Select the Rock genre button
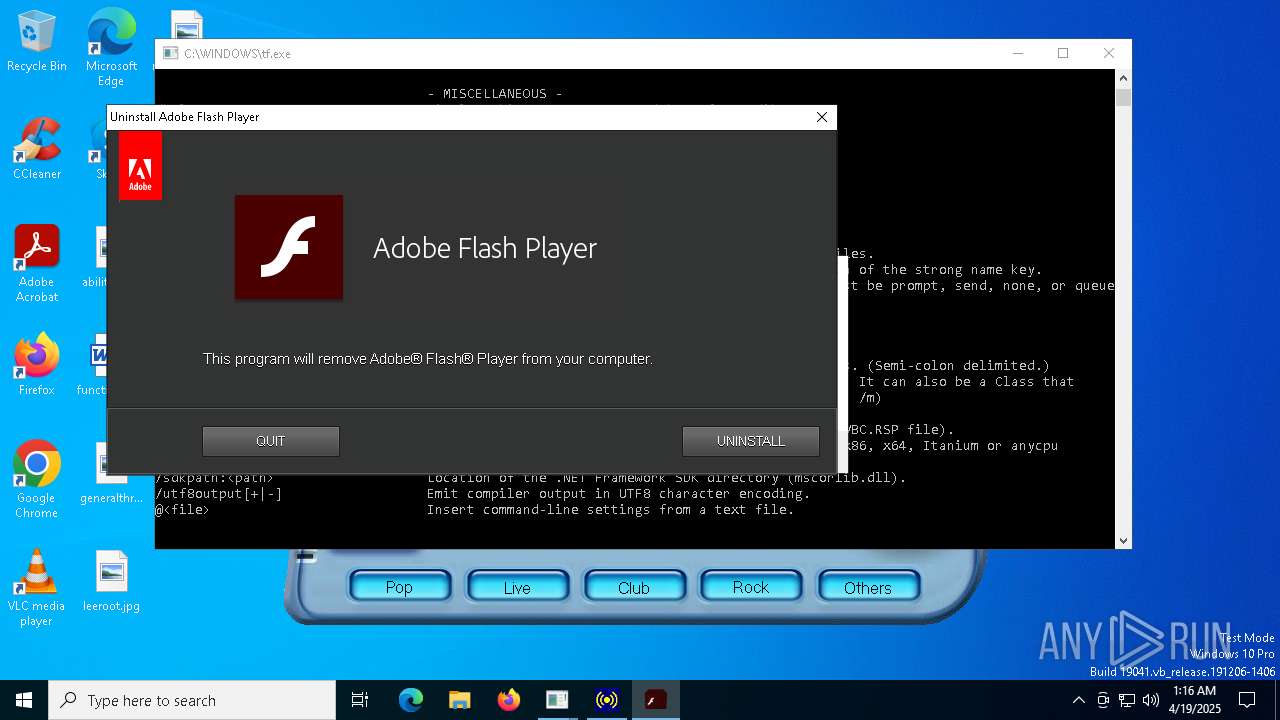The height and width of the screenshot is (720, 1280). (x=751, y=587)
